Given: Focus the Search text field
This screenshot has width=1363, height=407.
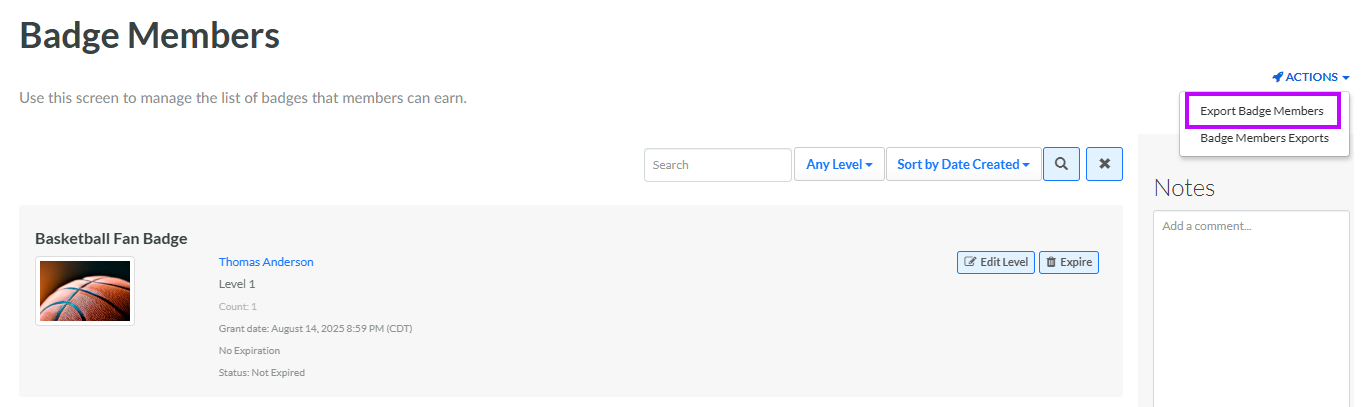Looking at the screenshot, I should click(x=717, y=165).
